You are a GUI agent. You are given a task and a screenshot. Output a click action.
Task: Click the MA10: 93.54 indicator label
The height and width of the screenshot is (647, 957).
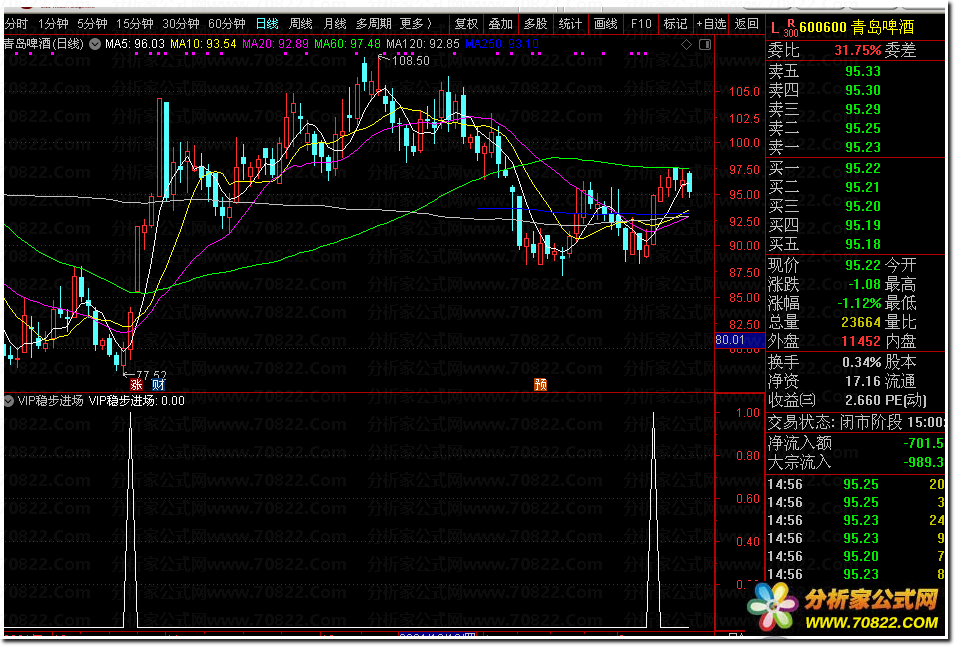click(203, 44)
